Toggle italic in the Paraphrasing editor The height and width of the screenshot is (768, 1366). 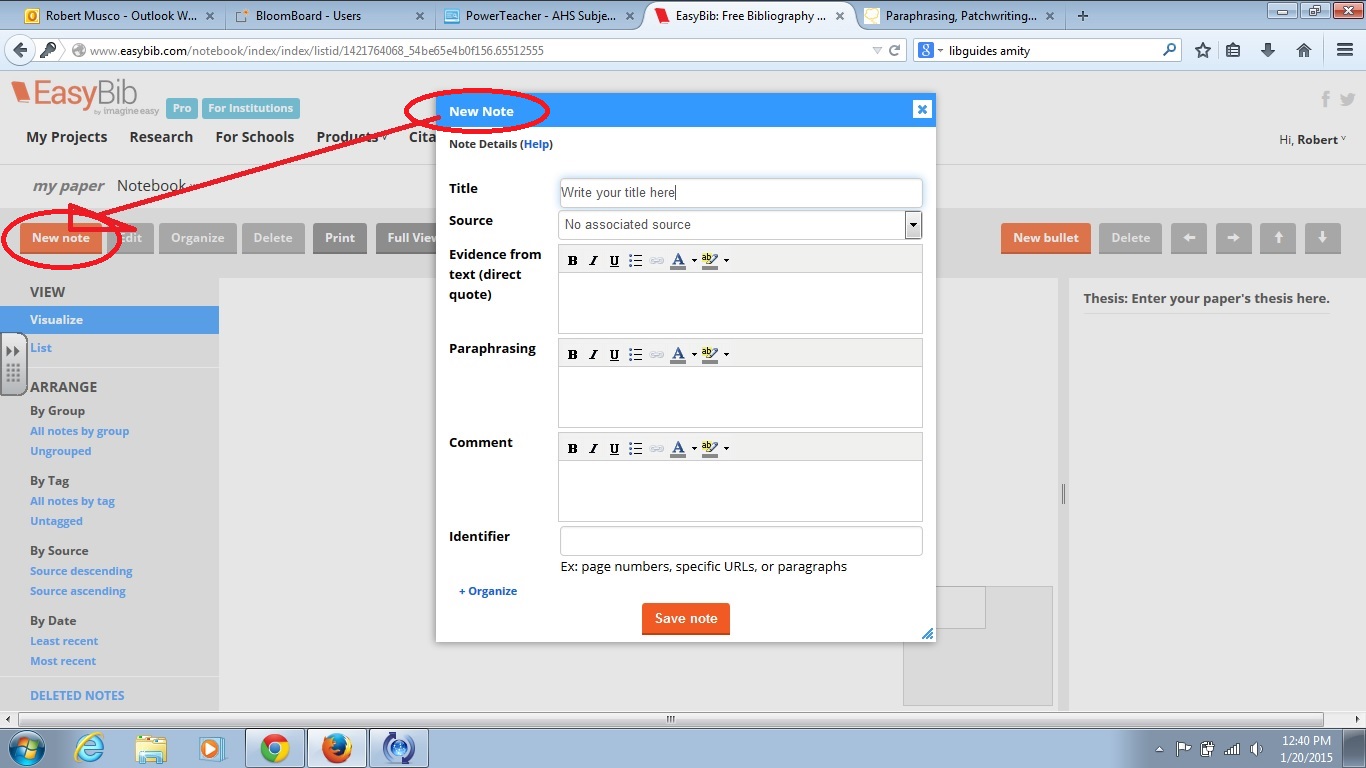coord(593,354)
